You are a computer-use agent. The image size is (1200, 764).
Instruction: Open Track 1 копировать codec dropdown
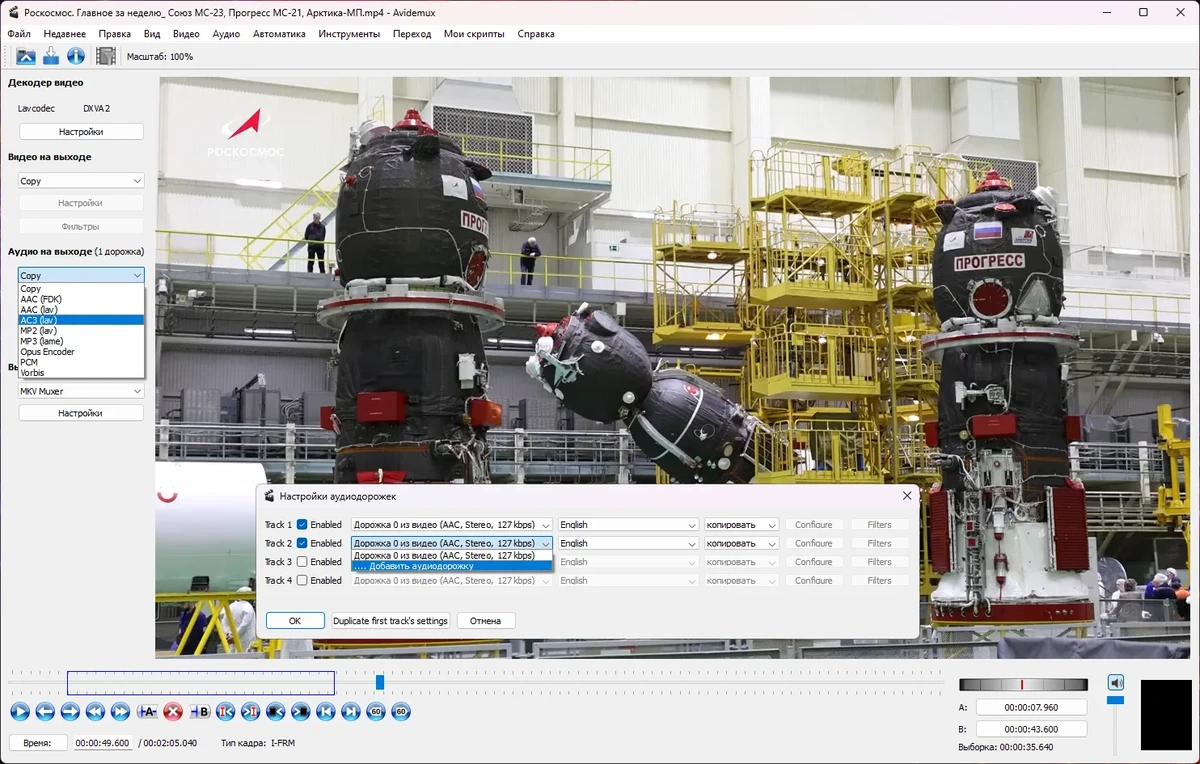[x=741, y=525]
